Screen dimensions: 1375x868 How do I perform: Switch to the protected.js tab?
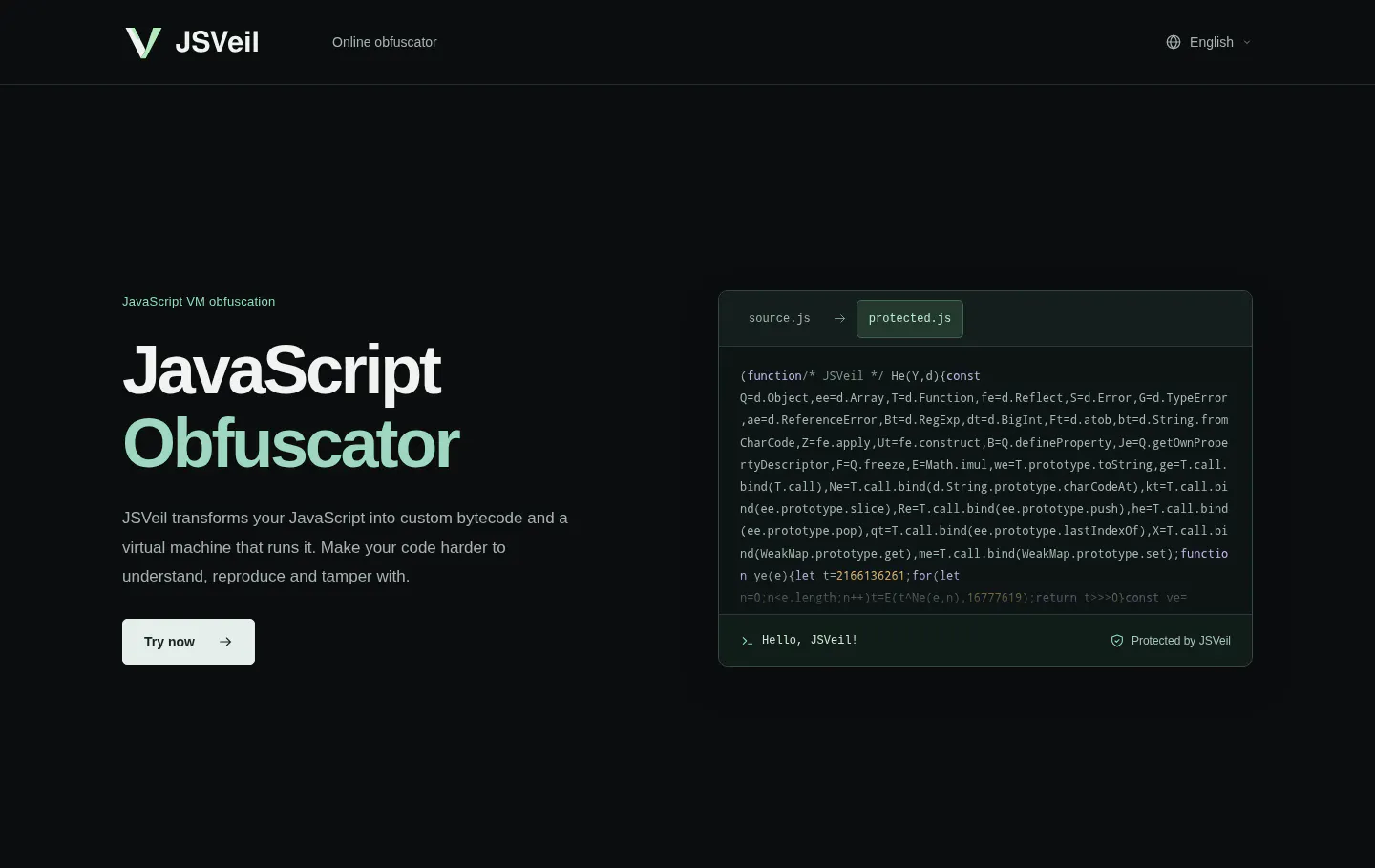[910, 319]
